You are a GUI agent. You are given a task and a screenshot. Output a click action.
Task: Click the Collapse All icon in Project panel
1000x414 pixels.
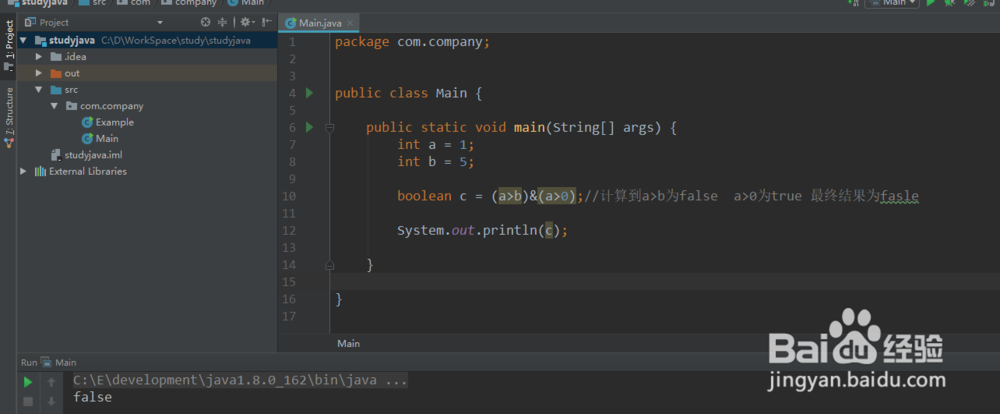pyautogui.click(x=223, y=22)
